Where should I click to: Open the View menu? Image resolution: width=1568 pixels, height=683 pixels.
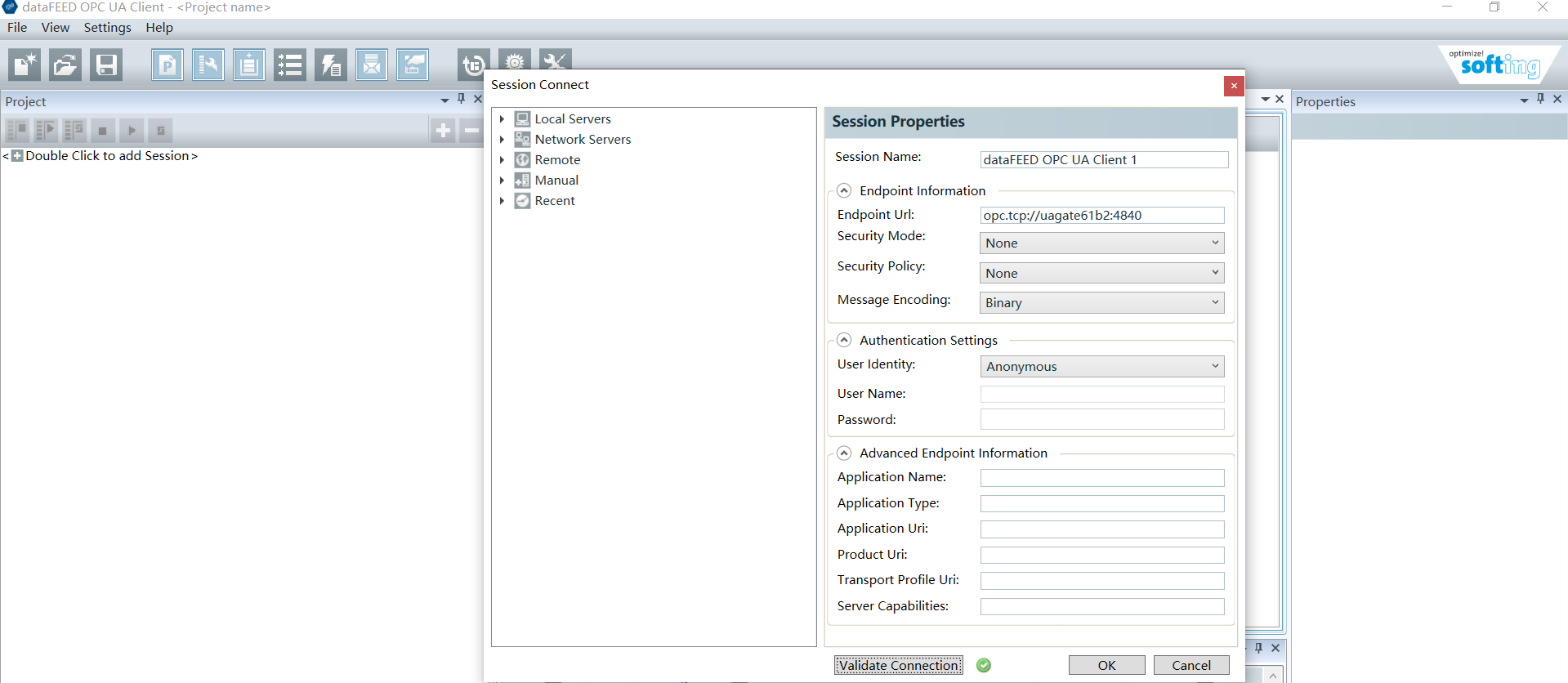56,28
